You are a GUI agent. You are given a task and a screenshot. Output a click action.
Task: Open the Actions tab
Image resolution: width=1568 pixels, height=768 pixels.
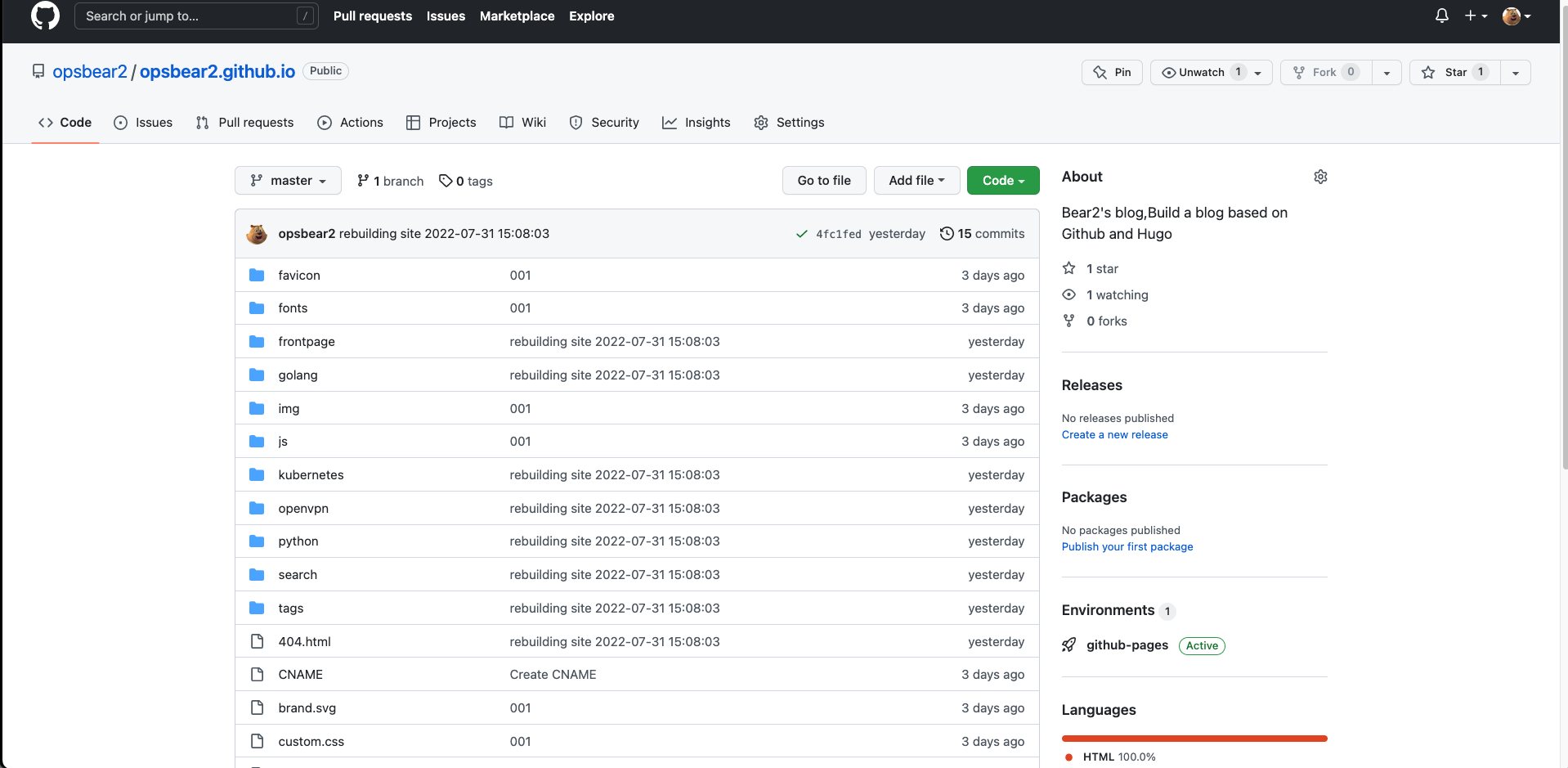coord(350,123)
